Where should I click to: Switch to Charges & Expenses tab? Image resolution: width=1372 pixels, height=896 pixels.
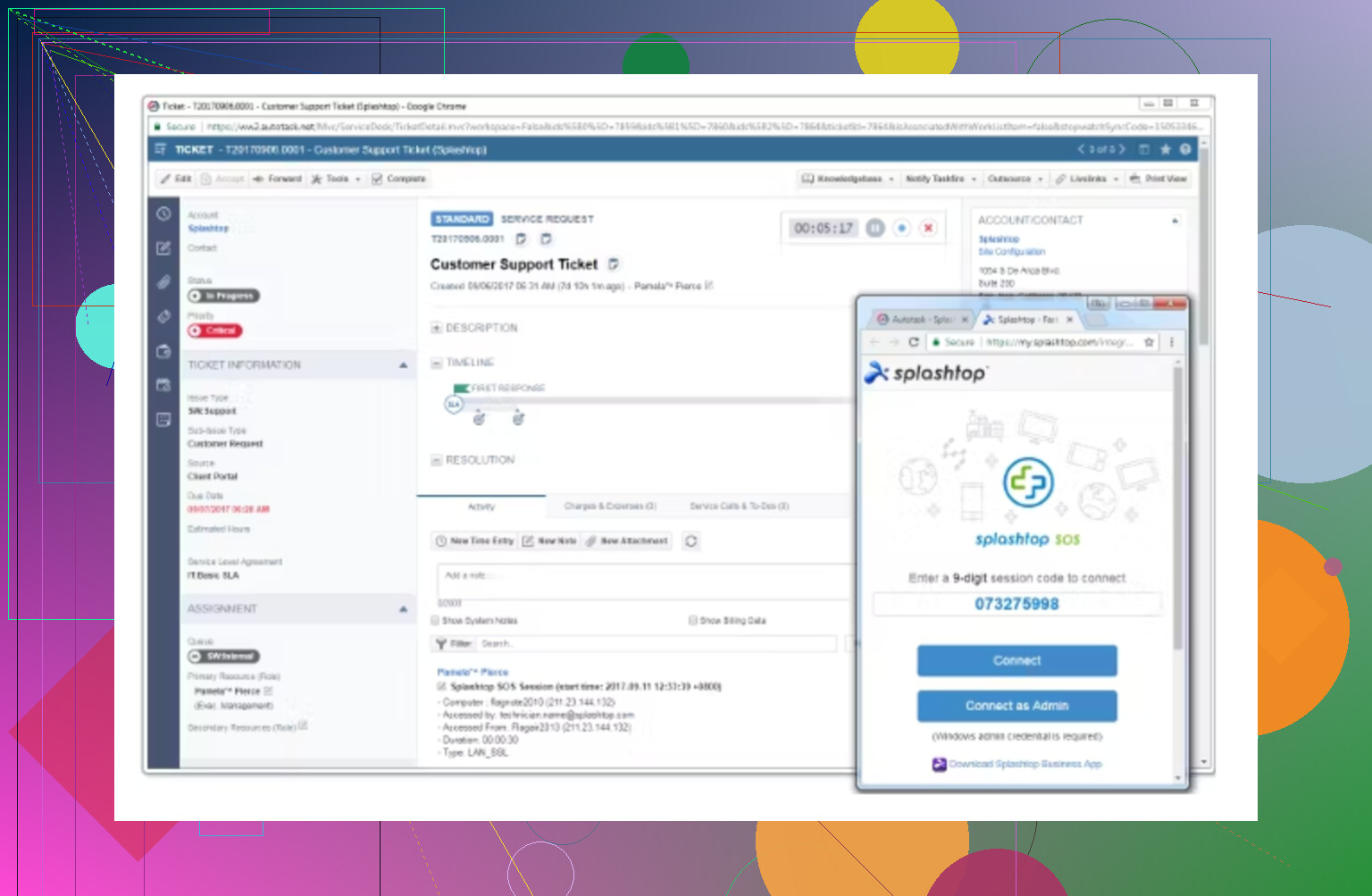pyautogui.click(x=610, y=507)
